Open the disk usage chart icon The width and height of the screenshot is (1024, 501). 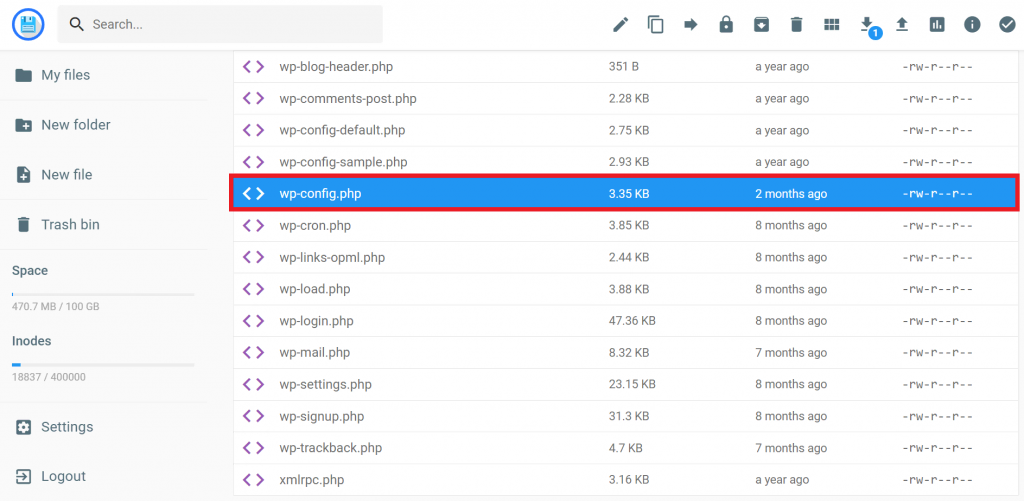(937, 25)
